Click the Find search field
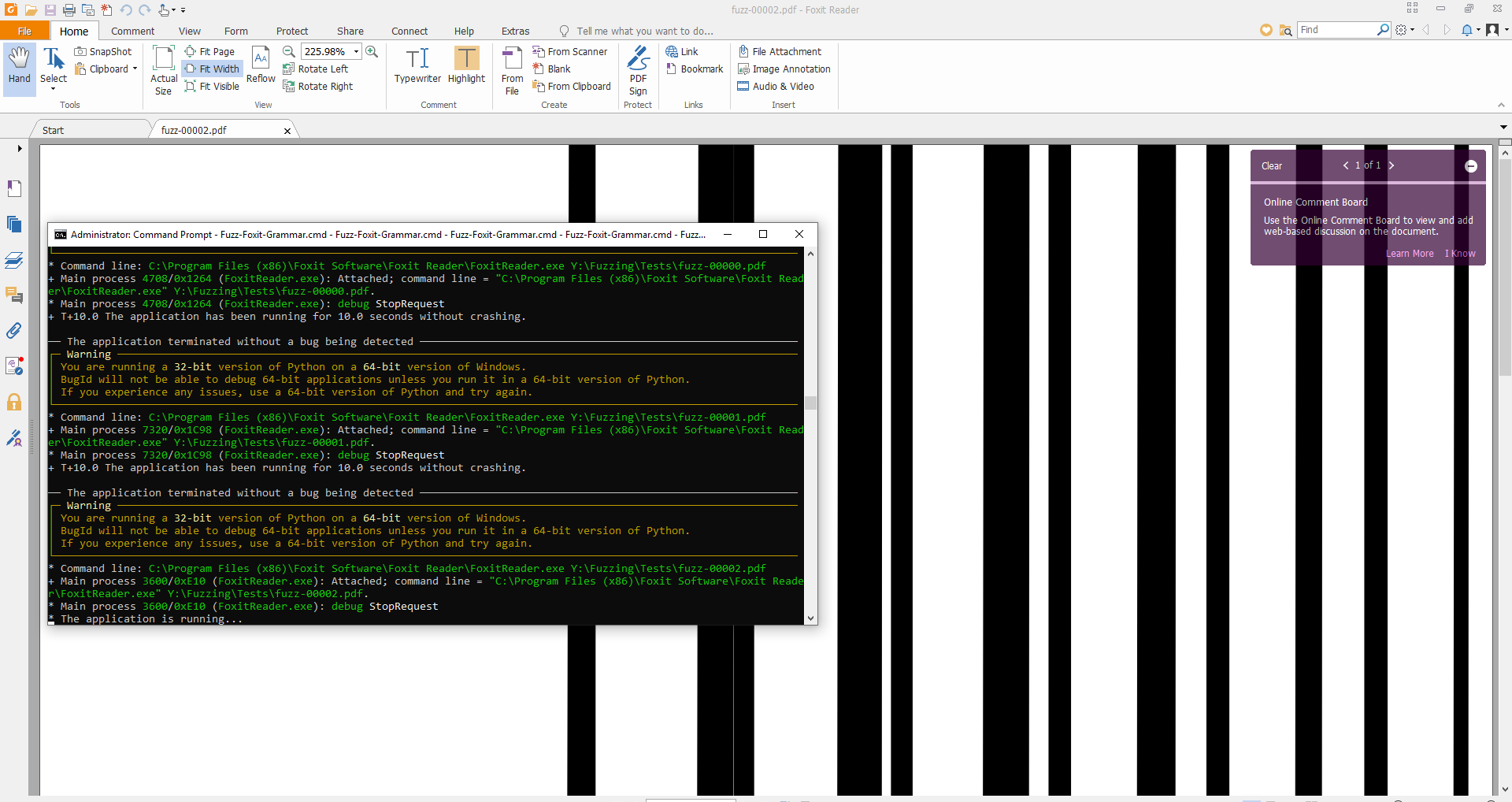1512x802 pixels. pyautogui.click(x=1337, y=30)
